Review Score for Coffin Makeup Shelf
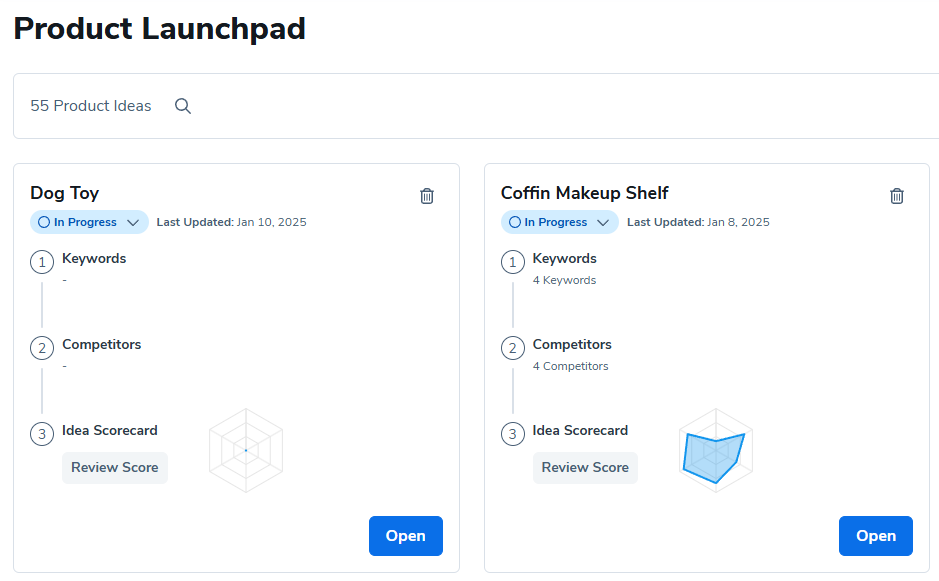 [x=585, y=467]
